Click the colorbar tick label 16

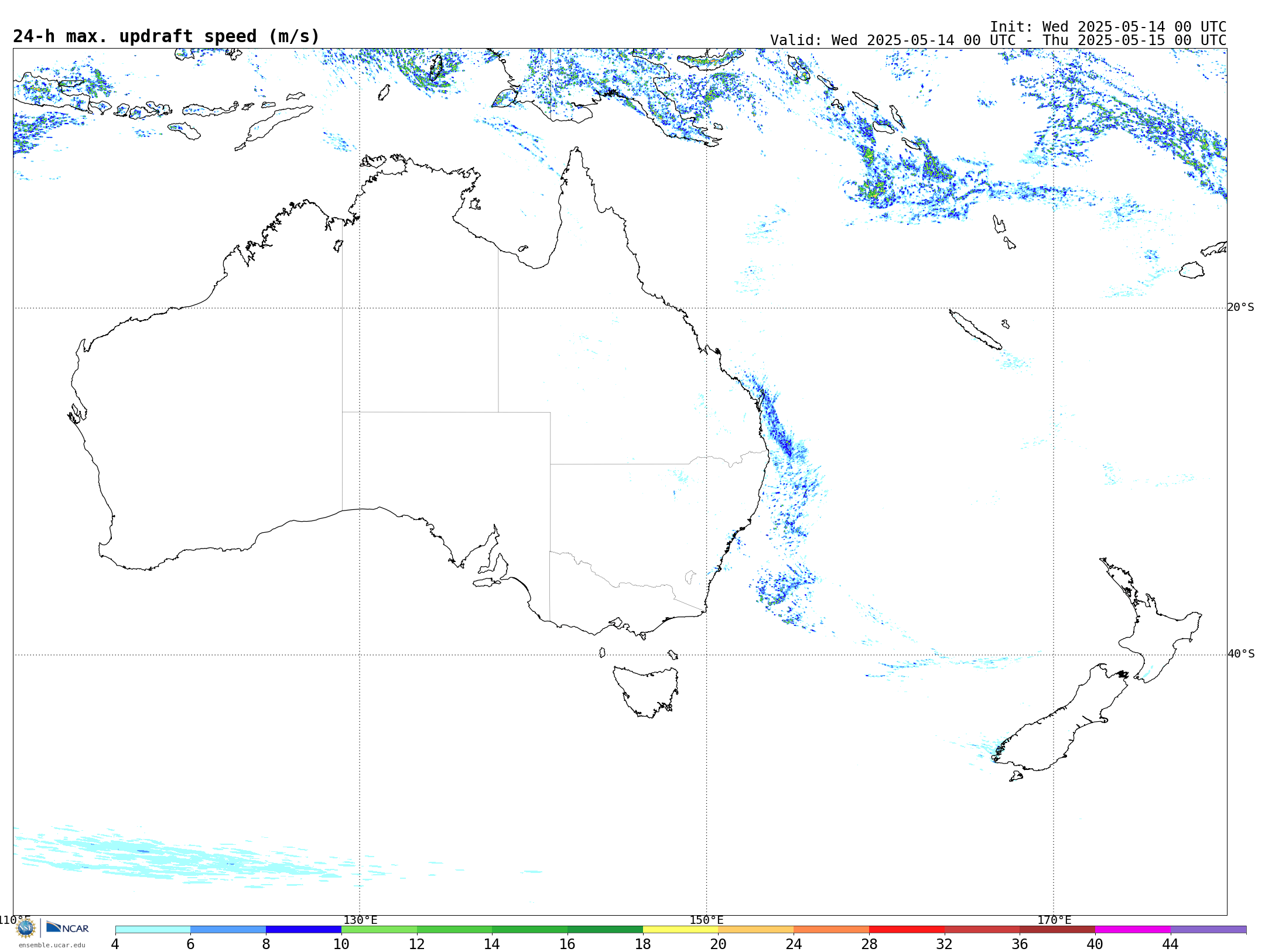pos(567,944)
